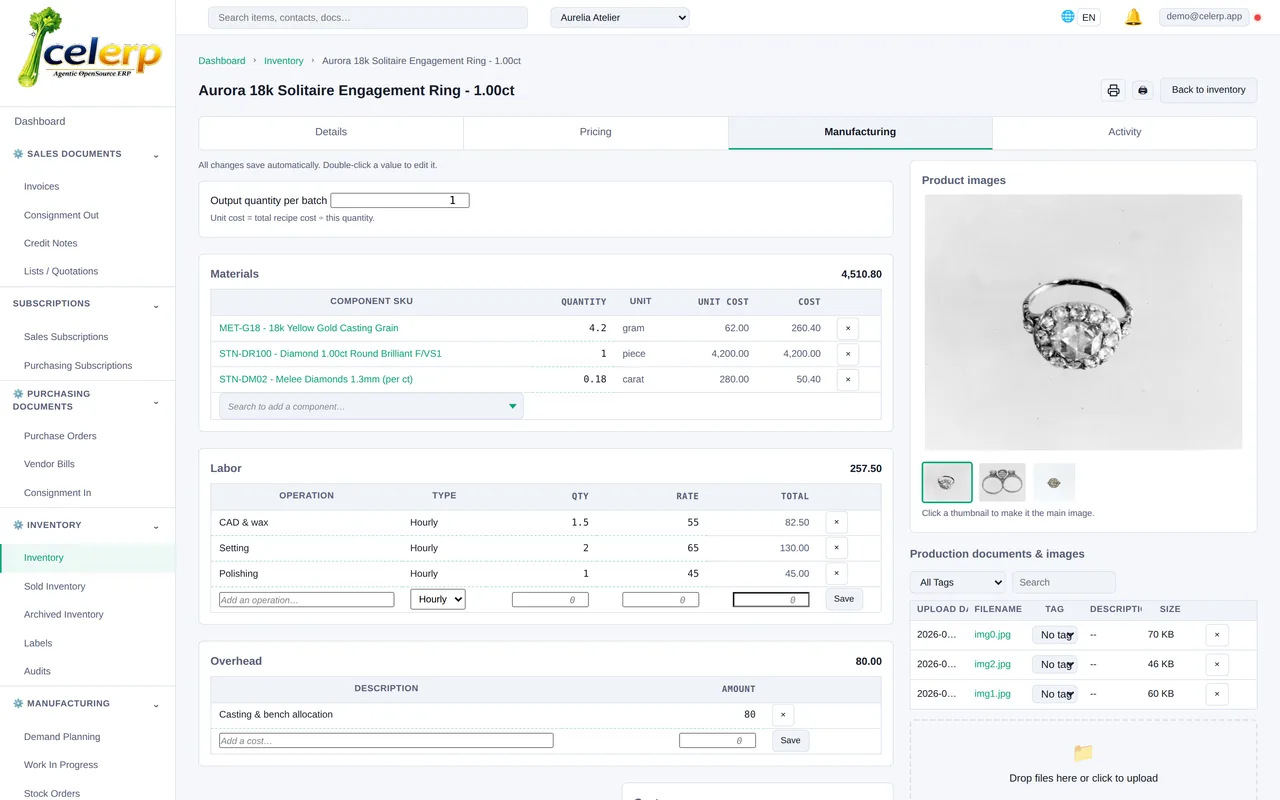Open Work In Progress in the sidebar

61,765
